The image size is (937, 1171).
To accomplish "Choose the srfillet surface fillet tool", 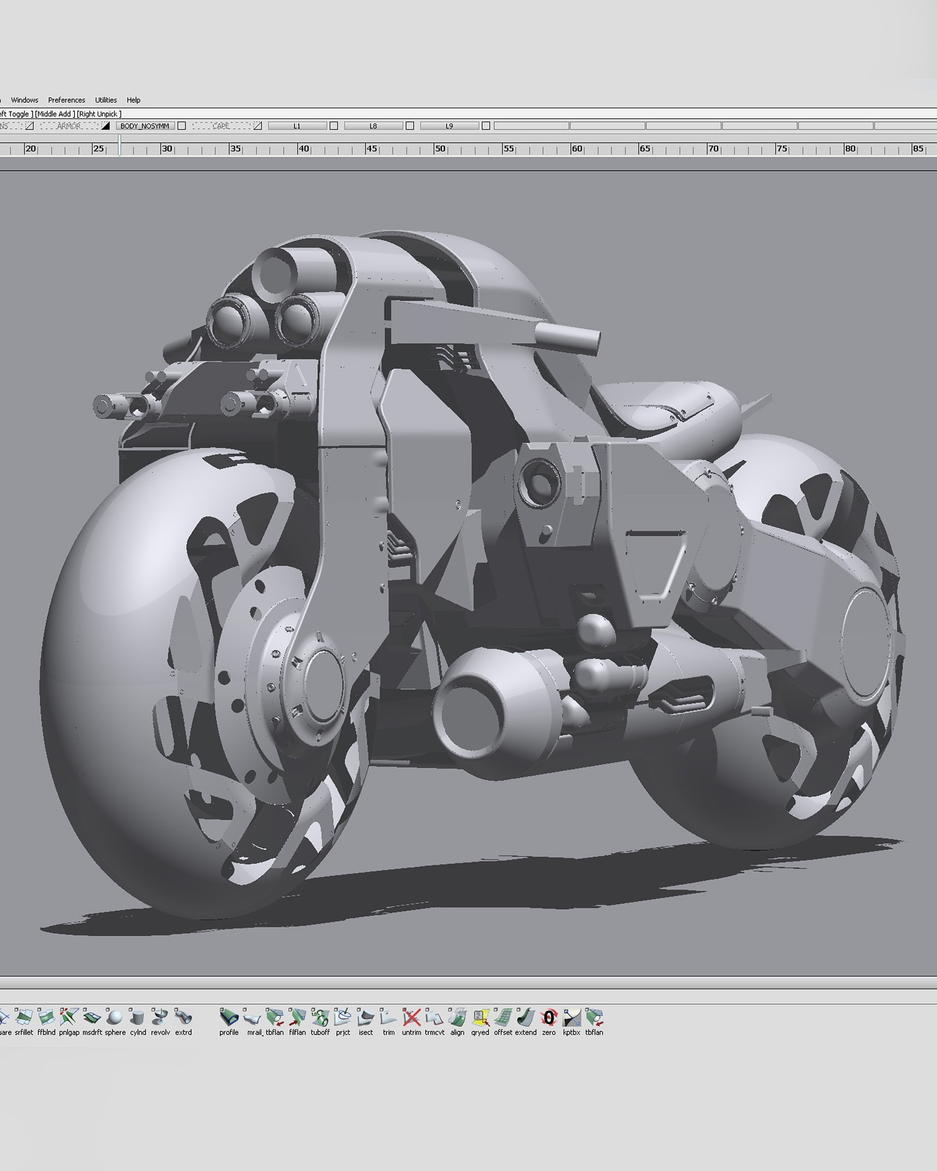I will point(24,1018).
